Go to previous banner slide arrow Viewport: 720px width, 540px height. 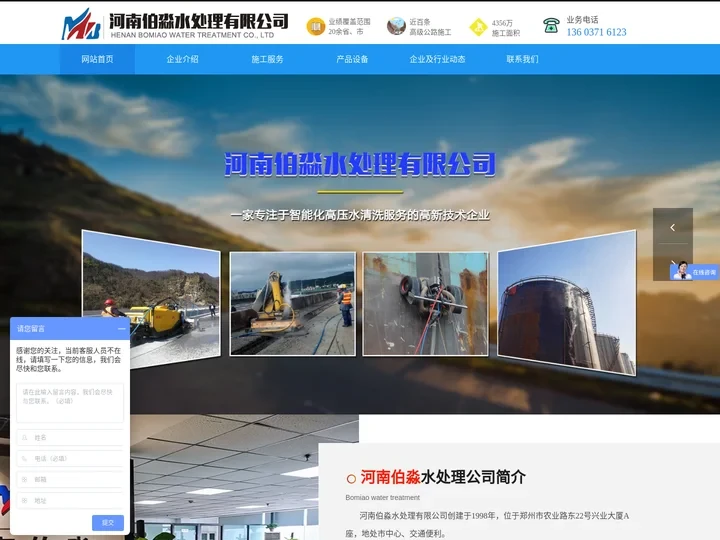(x=673, y=227)
